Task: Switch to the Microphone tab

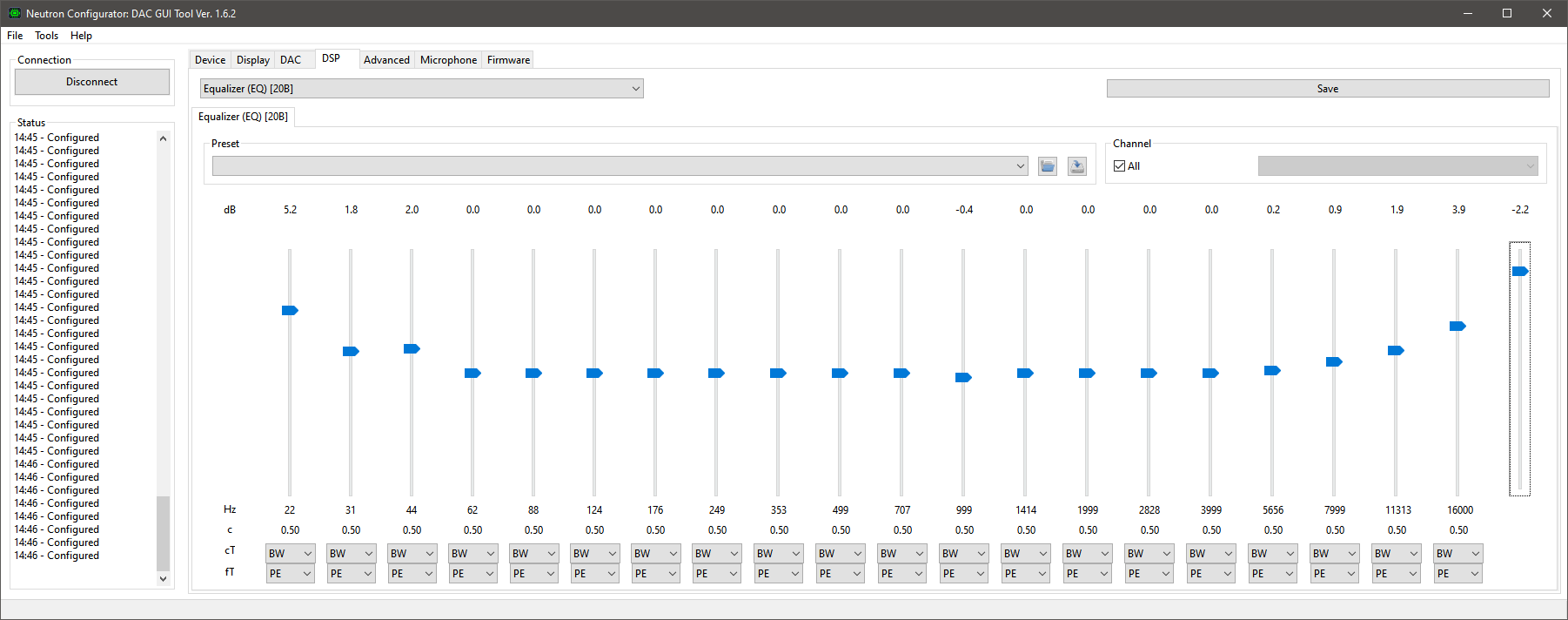Action: (448, 60)
